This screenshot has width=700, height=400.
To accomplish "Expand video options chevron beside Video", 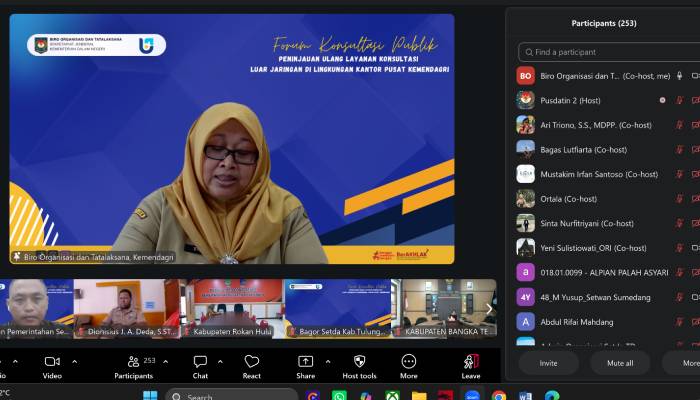I will pos(75,361).
